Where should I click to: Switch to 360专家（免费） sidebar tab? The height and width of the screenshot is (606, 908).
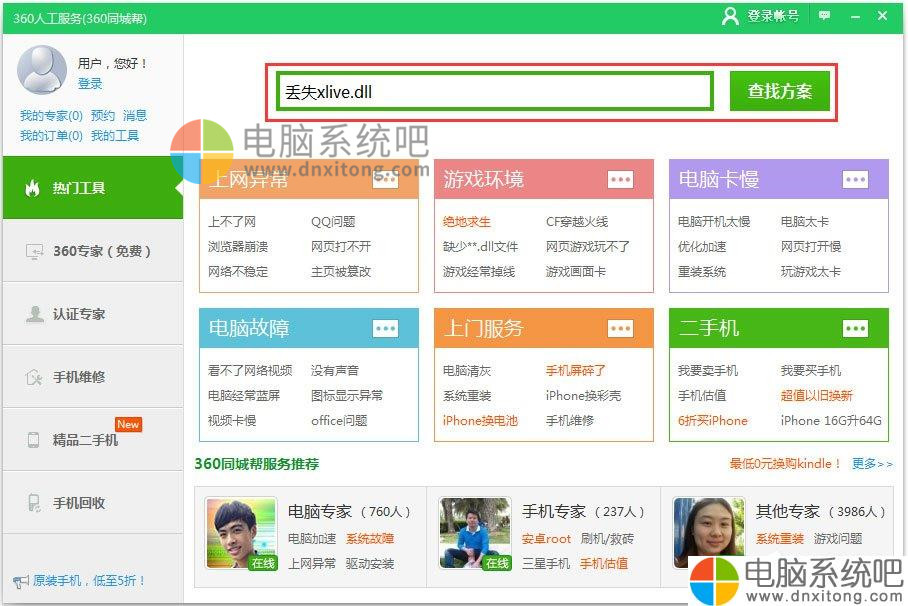pyautogui.click(x=93, y=251)
